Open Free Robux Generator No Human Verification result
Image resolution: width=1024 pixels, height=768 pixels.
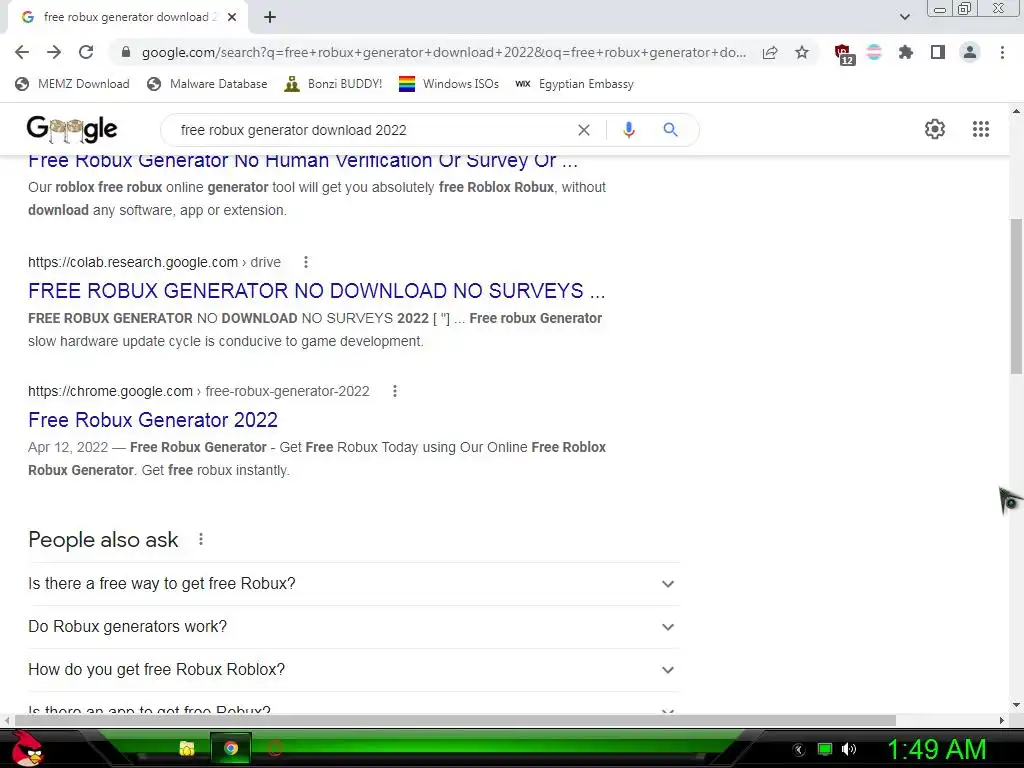click(x=303, y=161)
